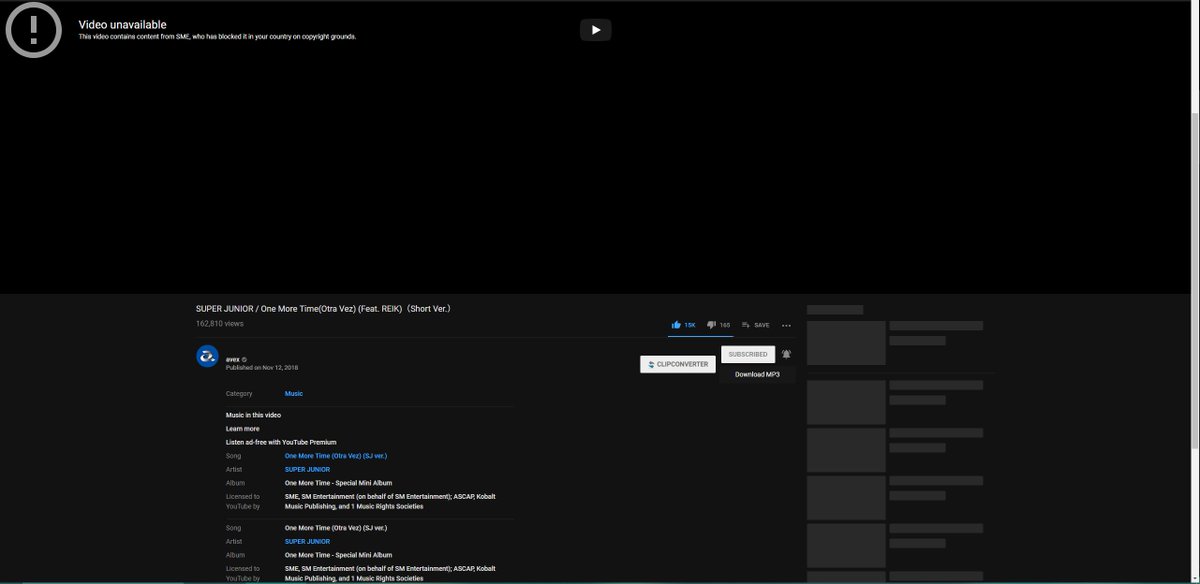Click the avex channel avatar

tap(207, 356)
